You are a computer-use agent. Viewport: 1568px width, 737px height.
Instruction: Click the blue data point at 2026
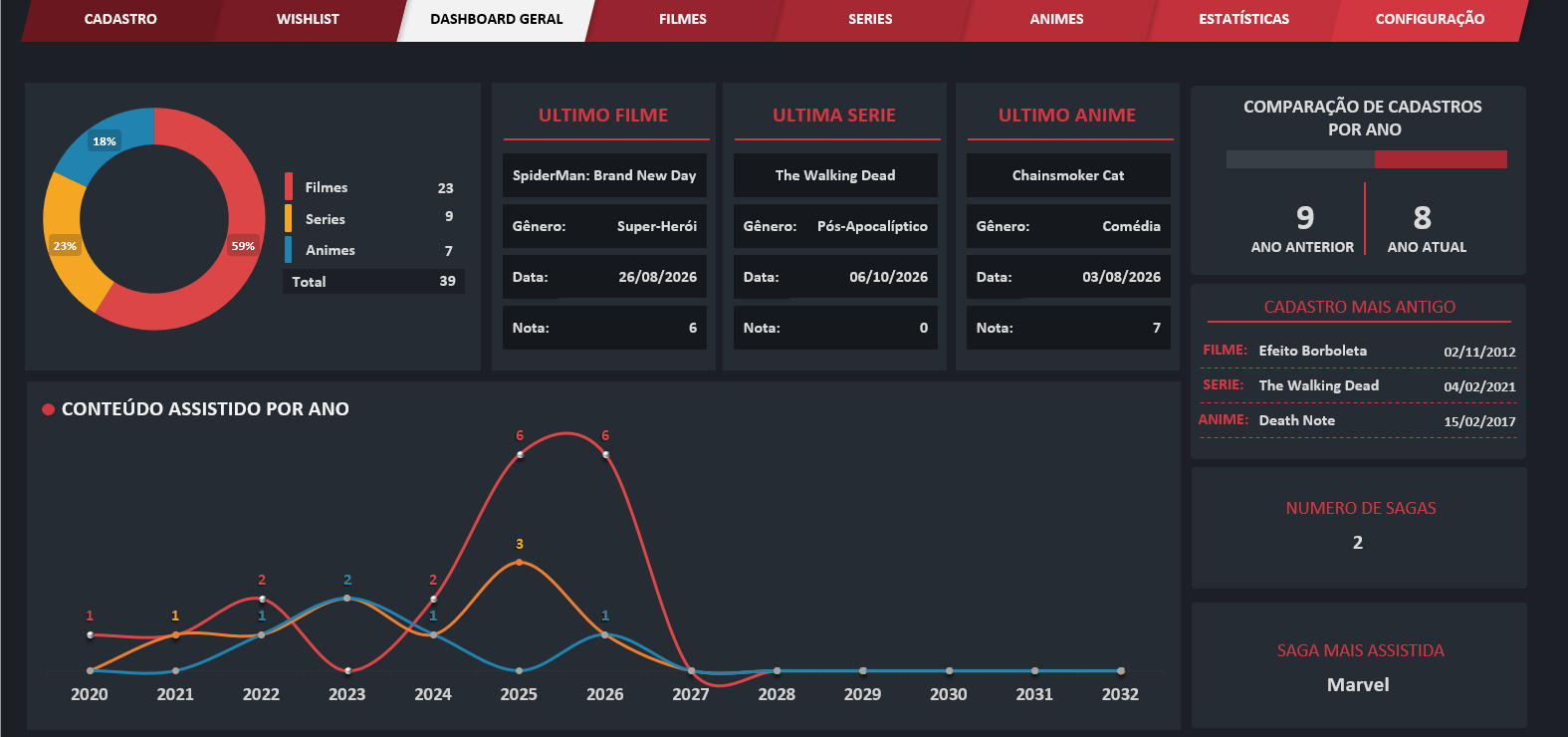point(605,634)
